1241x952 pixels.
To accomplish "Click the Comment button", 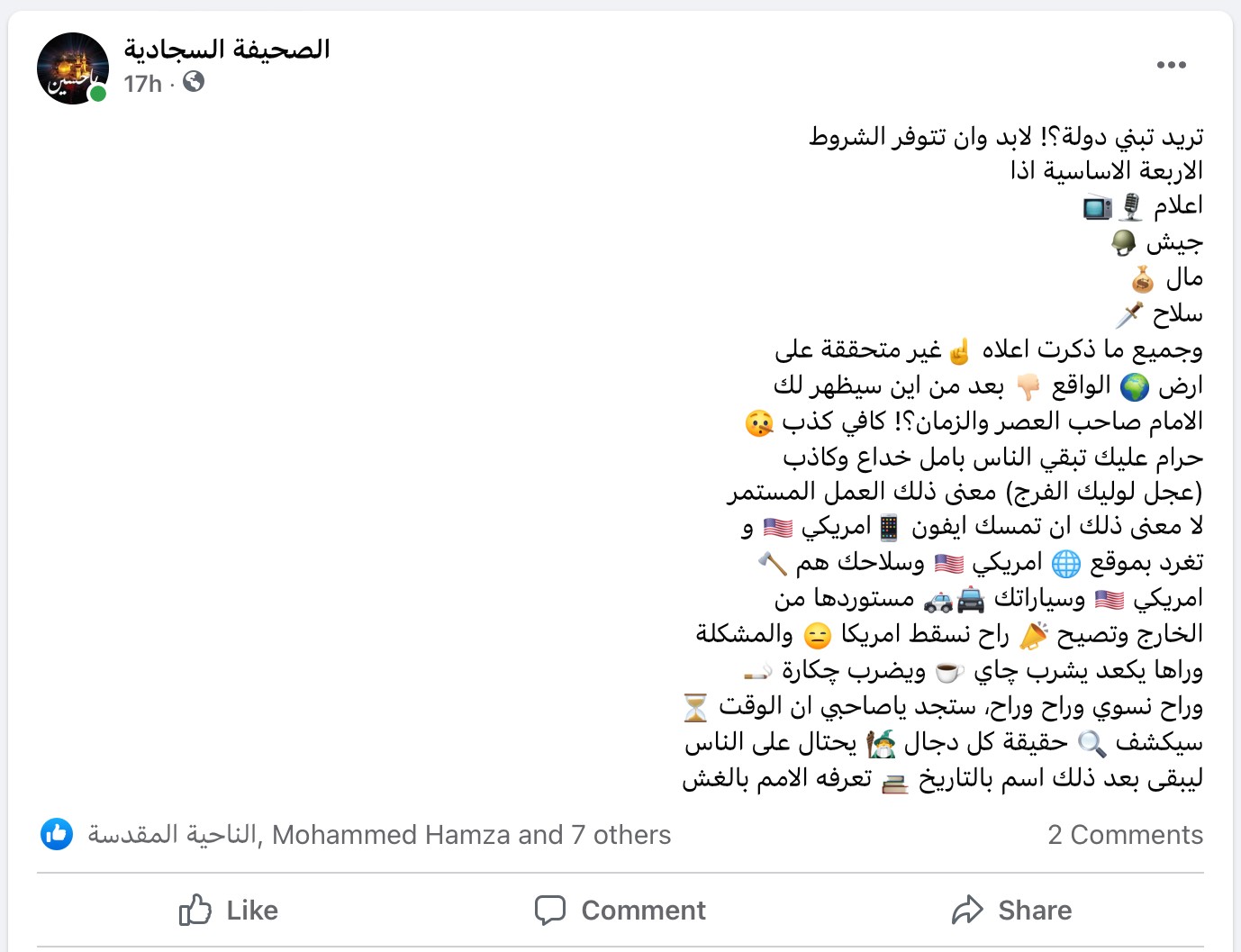I will tap(620, 910).
